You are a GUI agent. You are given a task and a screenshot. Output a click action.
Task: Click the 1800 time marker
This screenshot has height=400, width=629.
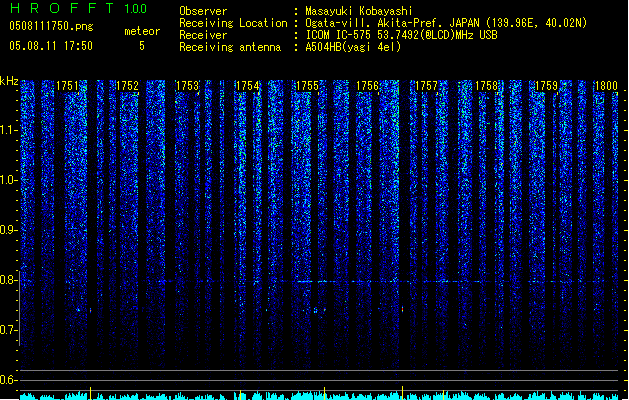point(606,86)
